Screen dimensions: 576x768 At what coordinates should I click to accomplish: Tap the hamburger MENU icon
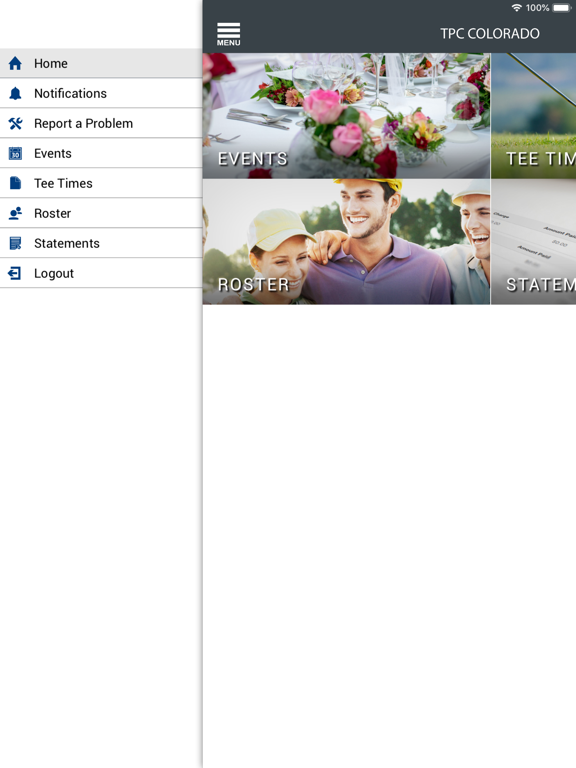click(228, 34)
